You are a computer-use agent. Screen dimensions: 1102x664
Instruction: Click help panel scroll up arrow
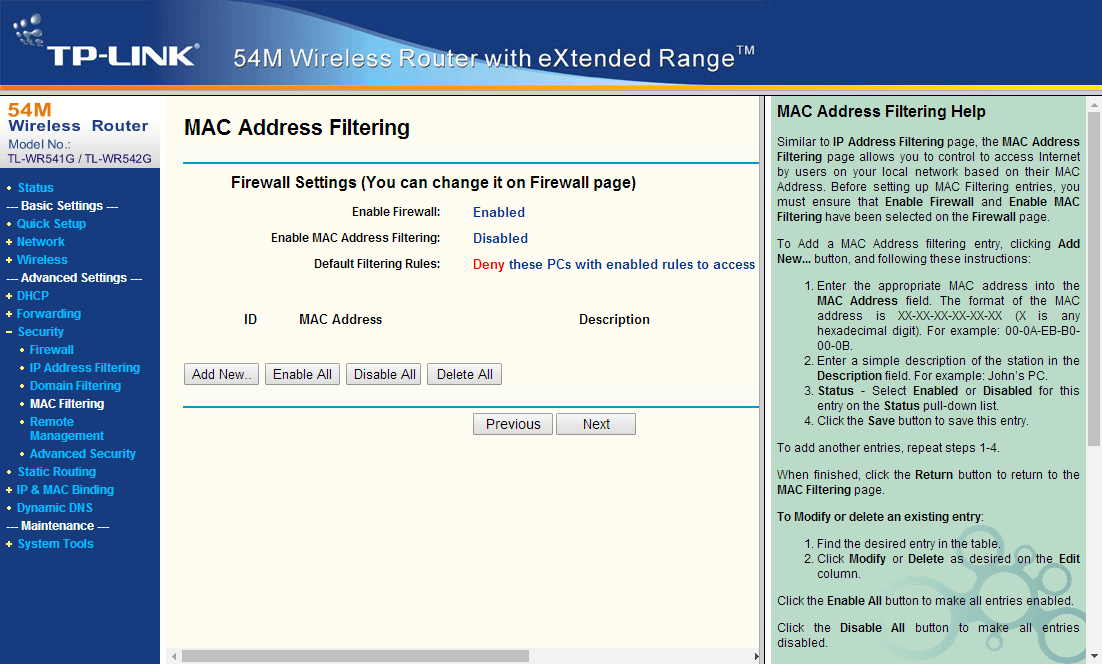click(x=1094, y=105)
